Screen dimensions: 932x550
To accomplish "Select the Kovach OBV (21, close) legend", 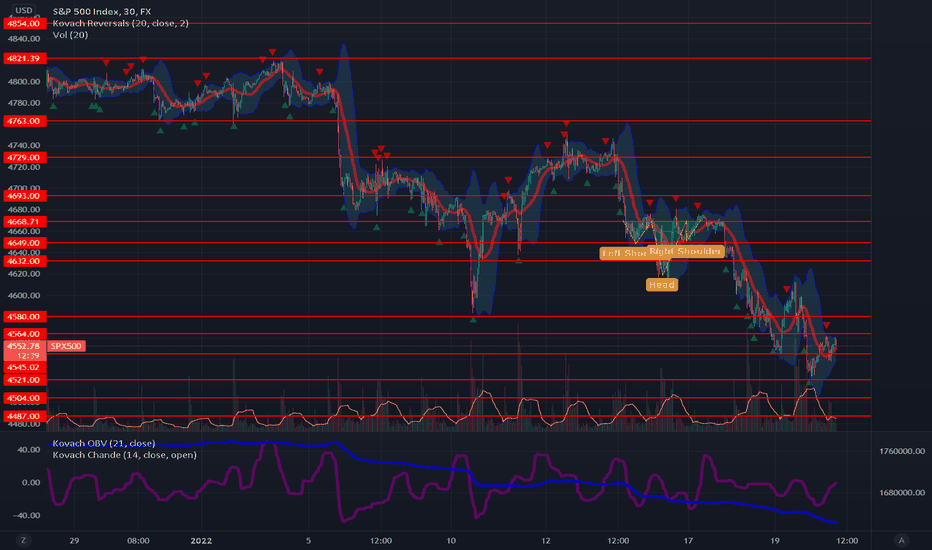I will coord(103,444).
